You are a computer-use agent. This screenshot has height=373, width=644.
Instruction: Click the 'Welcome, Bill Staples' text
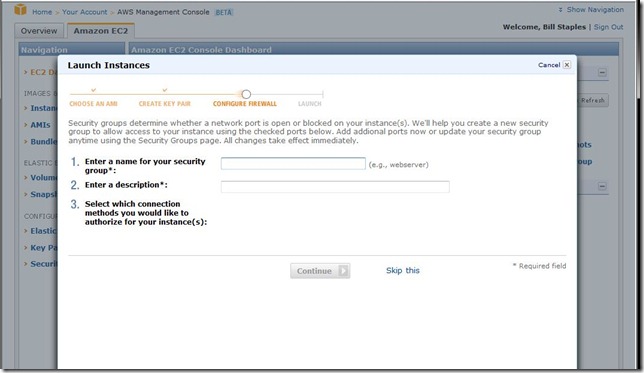pos(544,27)
